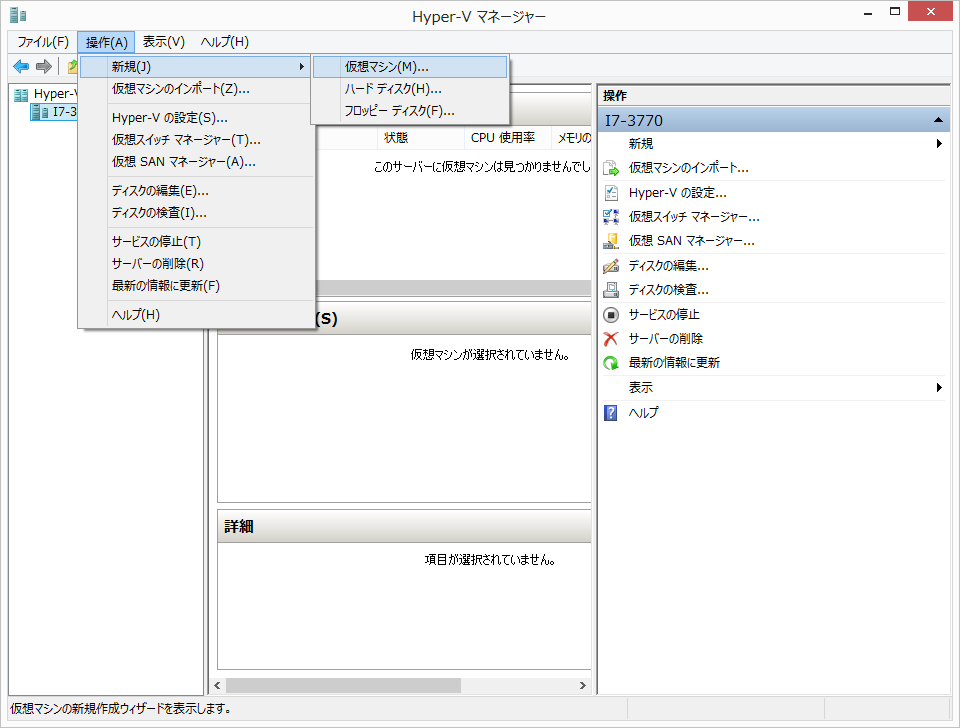Screen dimensions: 960x728
Task: Click the back arrow toolbar icon
Action: [21, 66]
